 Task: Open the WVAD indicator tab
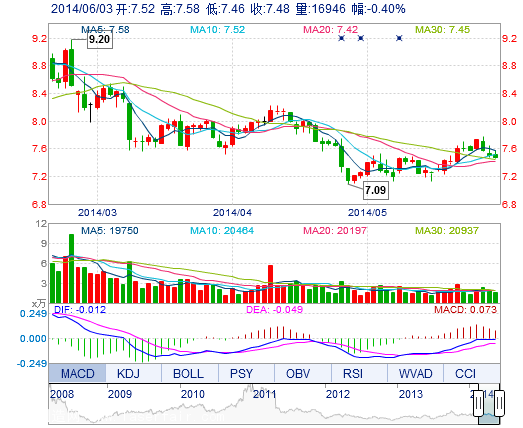[x=415, y=373]
